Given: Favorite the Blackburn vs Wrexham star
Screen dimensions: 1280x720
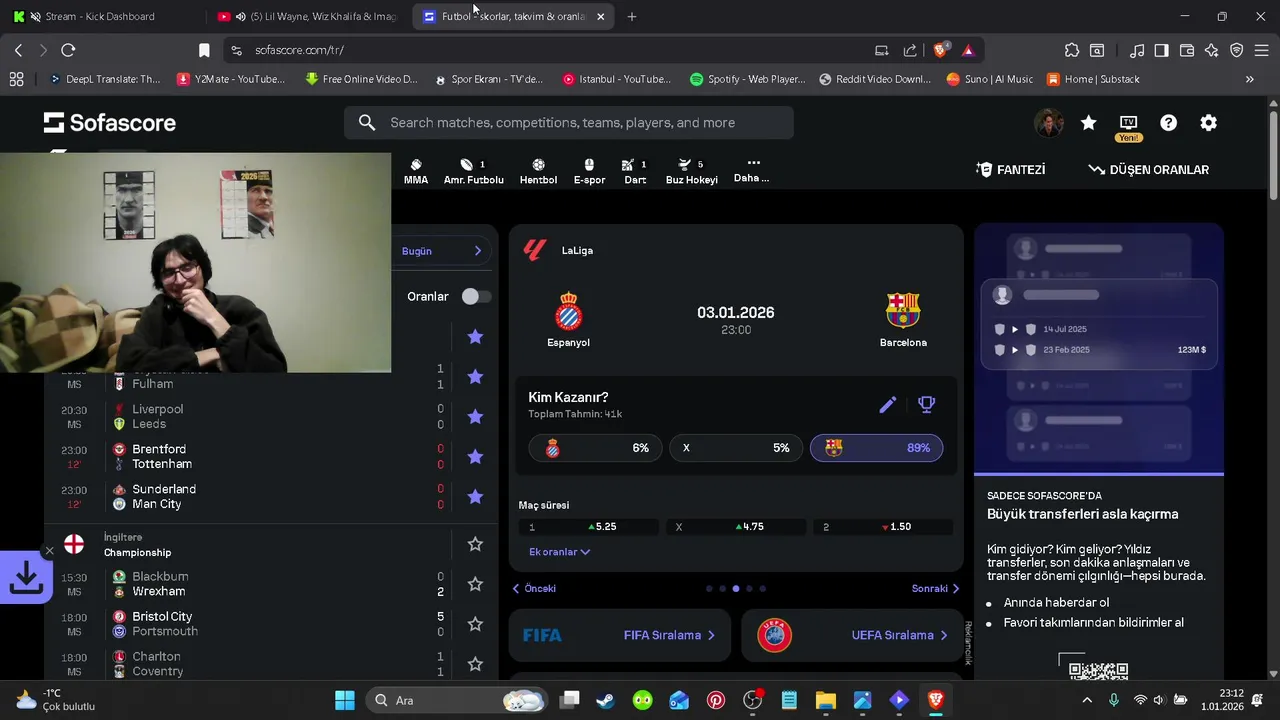Looking at the screenshot, I should (475, 584).
